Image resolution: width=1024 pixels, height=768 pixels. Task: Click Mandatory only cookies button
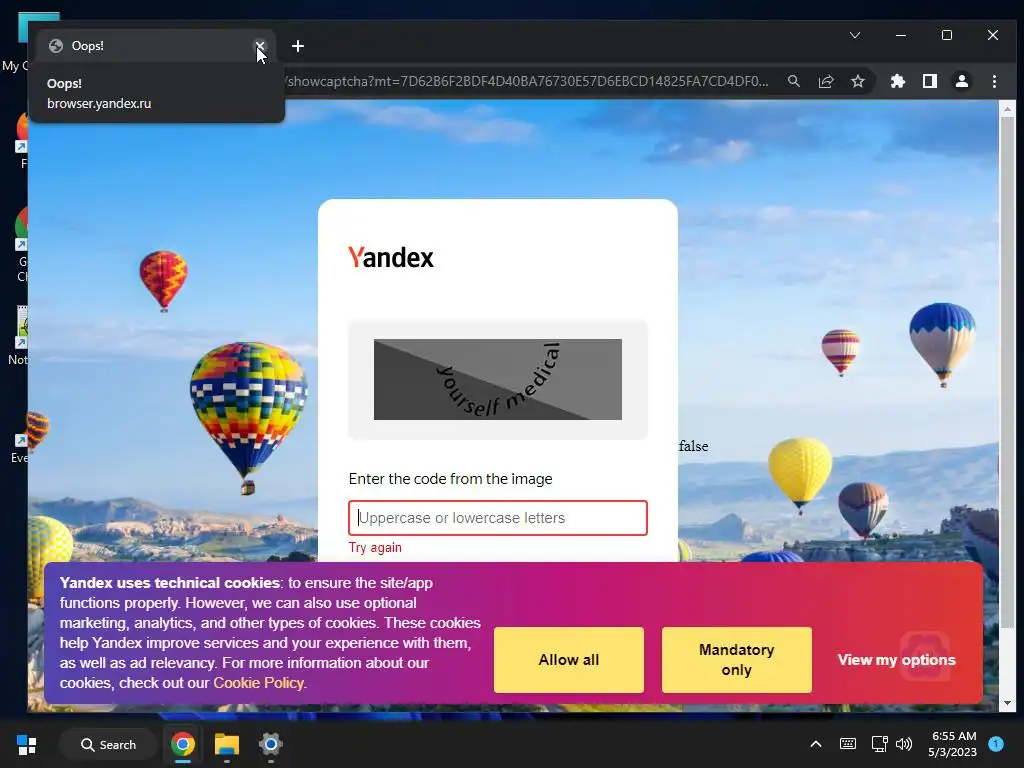click(737, 660)
